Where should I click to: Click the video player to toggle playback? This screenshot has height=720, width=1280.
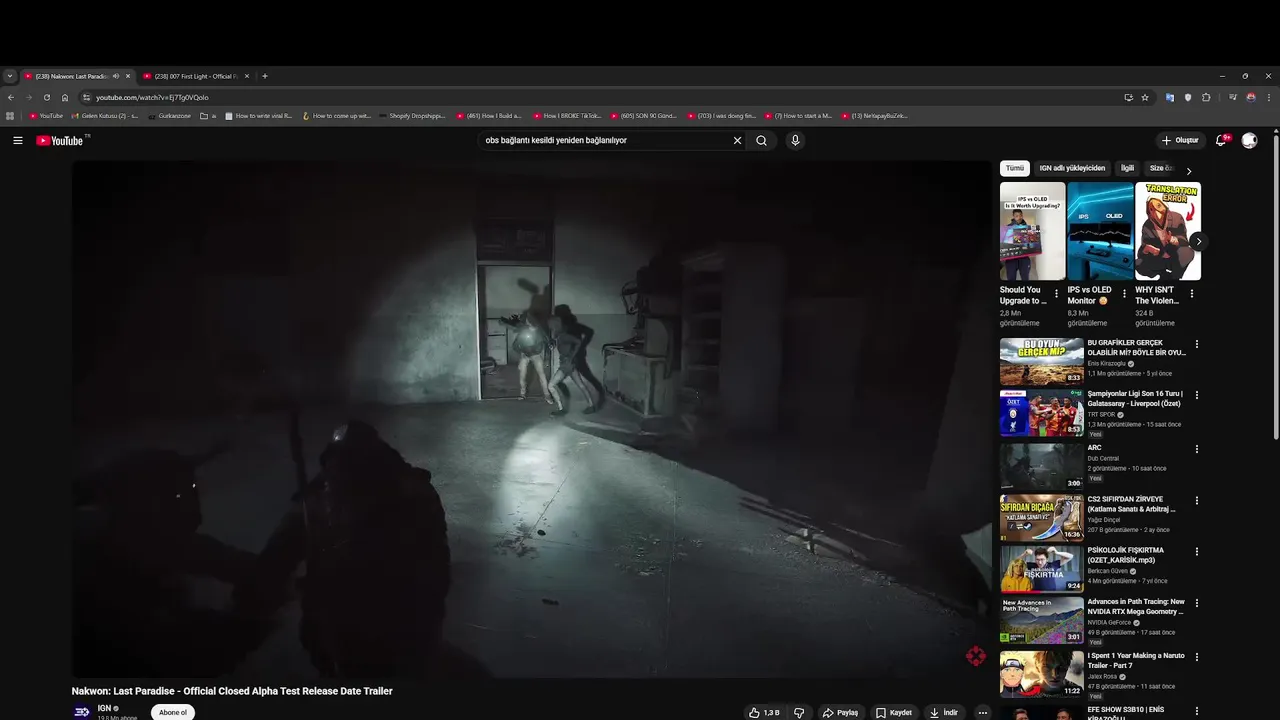tap(531, 419)
